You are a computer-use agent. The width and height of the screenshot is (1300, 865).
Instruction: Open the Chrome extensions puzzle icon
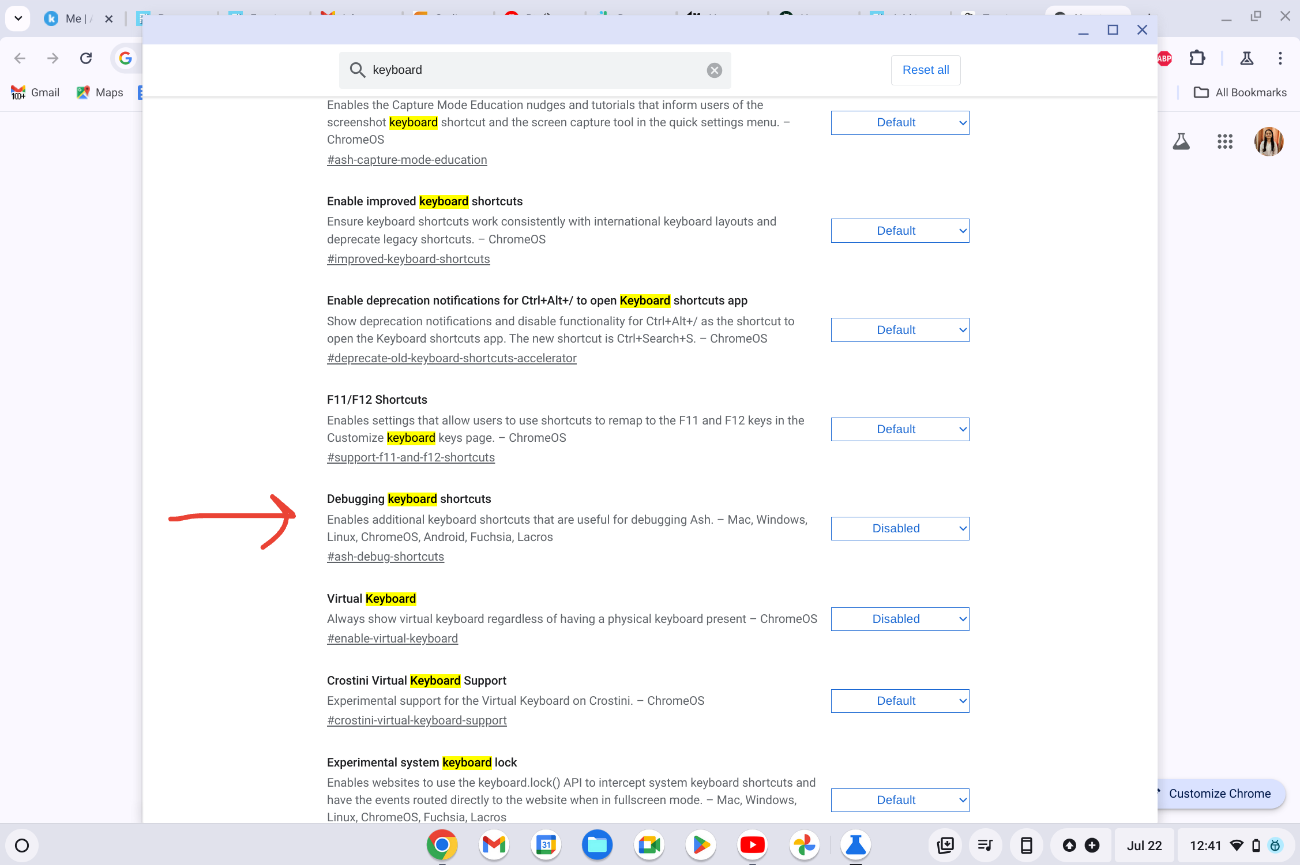1197,58
